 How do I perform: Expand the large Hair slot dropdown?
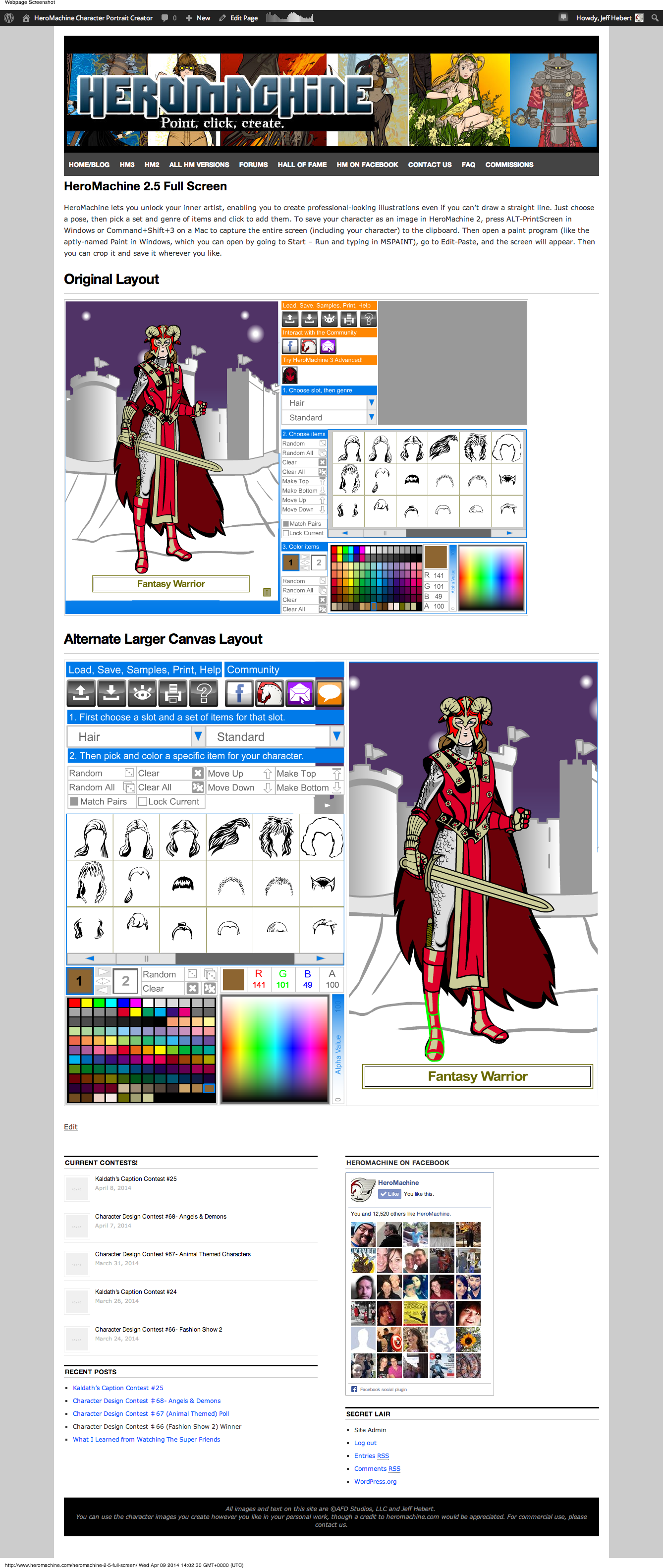(x=136, y=736)
